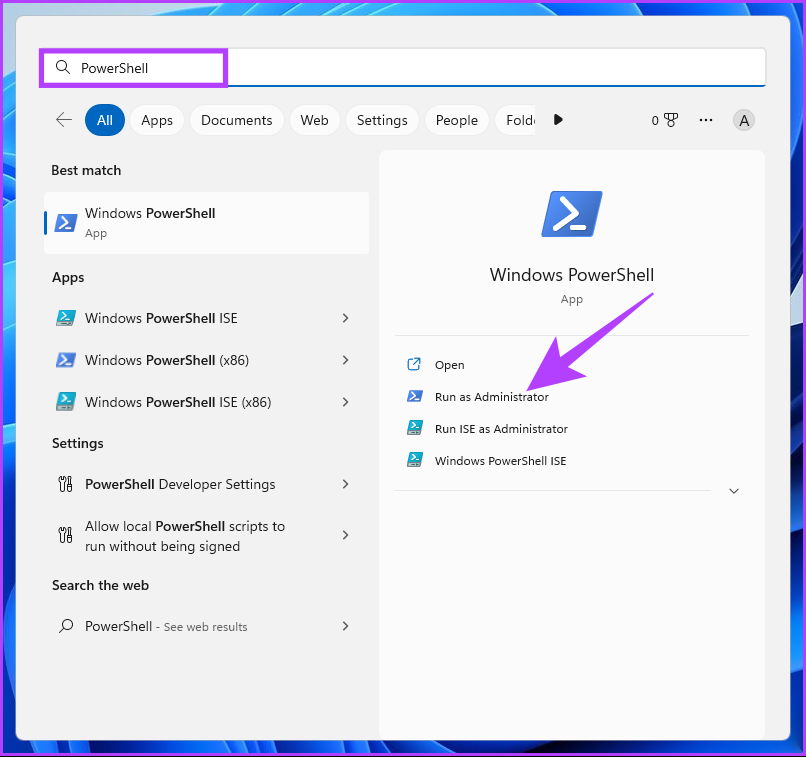Click the account avatar labeled A

(743, 121)
